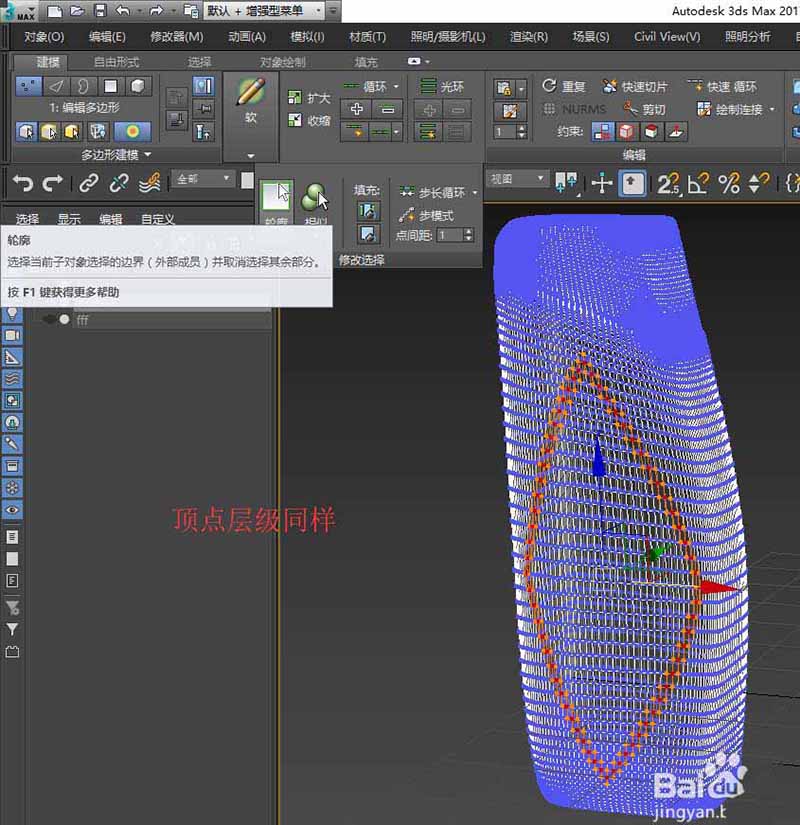The image size is (800, 825).
Task: Toggle visibility eye of fff object
Action: click(48, 320)
